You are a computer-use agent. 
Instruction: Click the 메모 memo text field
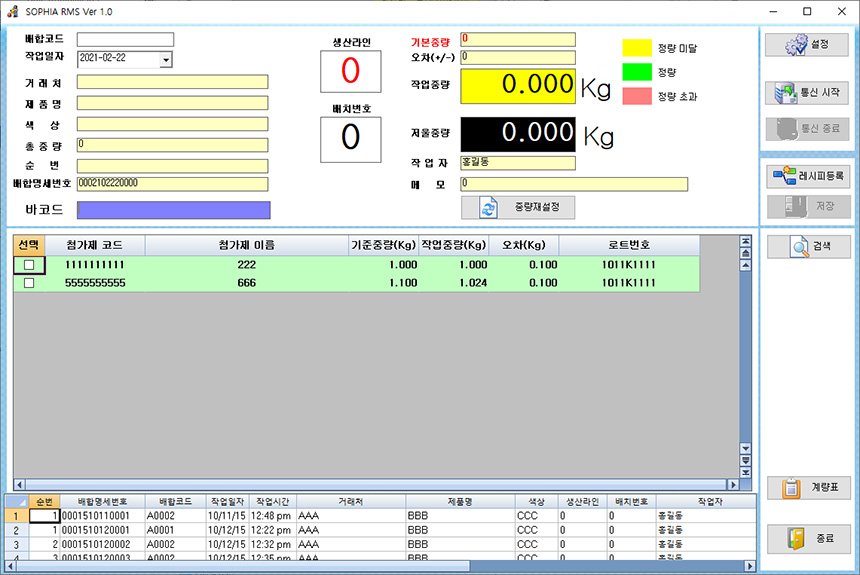(573, 184)
